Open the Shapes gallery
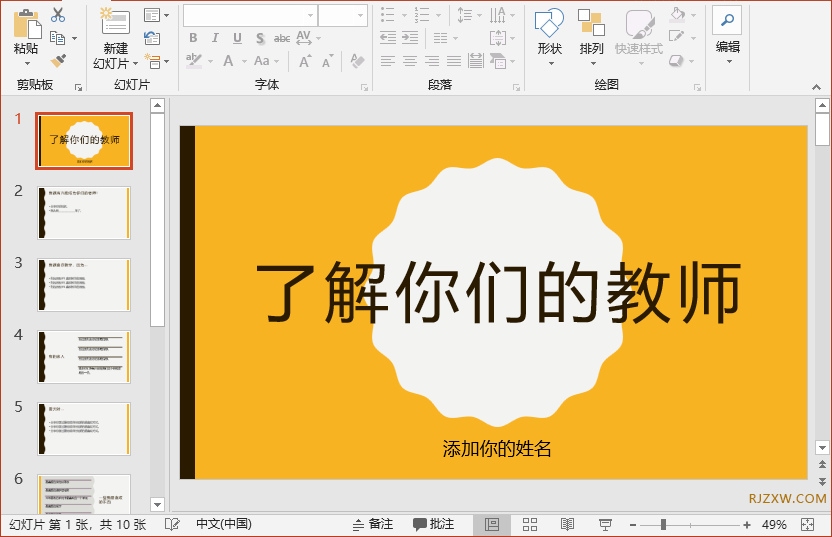The image size is (832, 537). pos(549,36)
